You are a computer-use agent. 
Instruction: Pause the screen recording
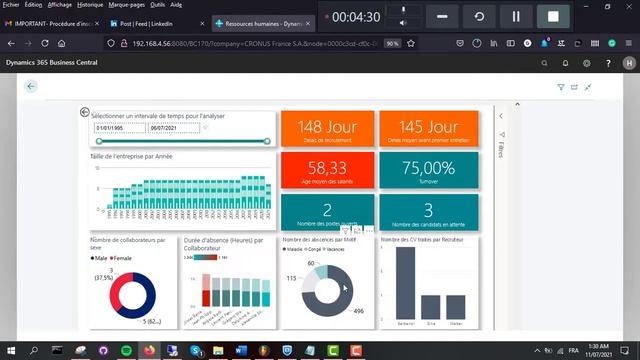click(x=516, y=16)
